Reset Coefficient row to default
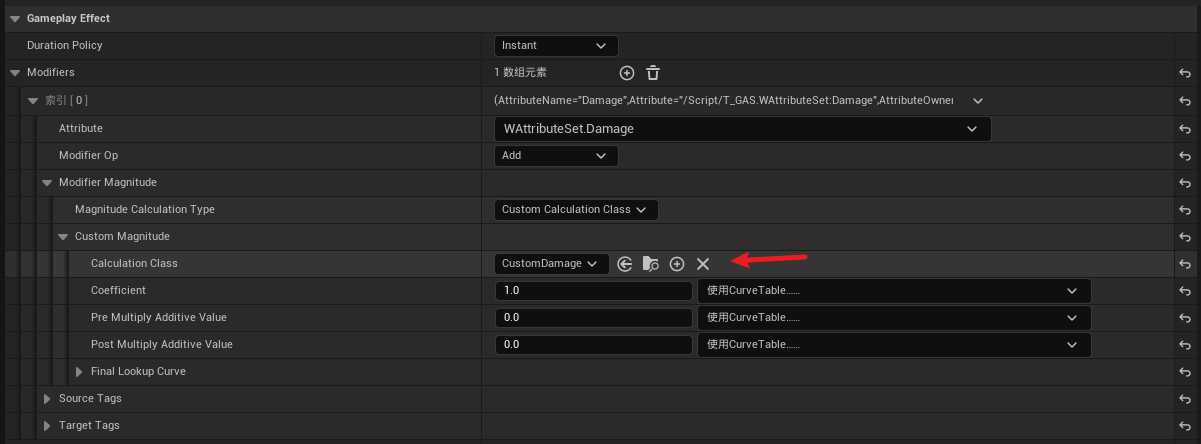This screenshot has width=1201, height=444. click(1185, 291)
